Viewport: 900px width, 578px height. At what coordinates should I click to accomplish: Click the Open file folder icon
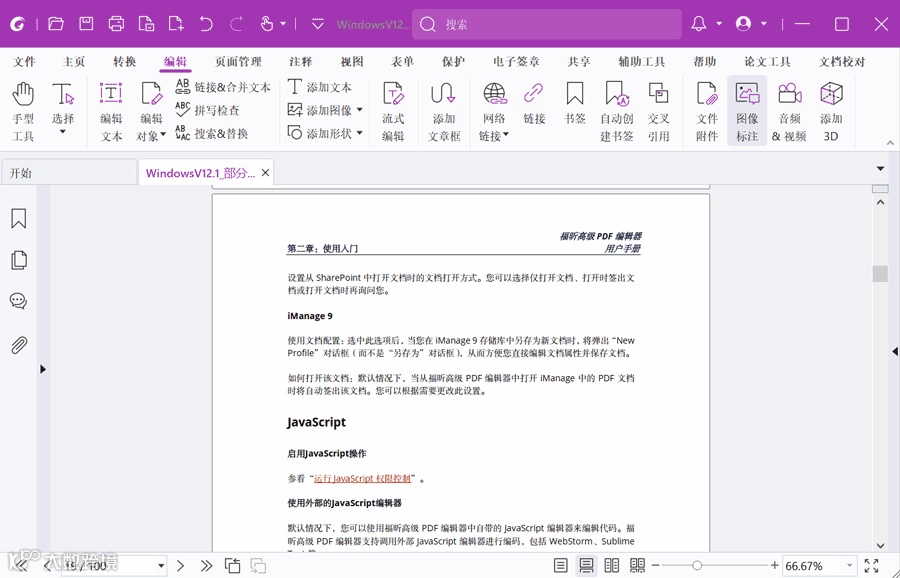(56, 24)
